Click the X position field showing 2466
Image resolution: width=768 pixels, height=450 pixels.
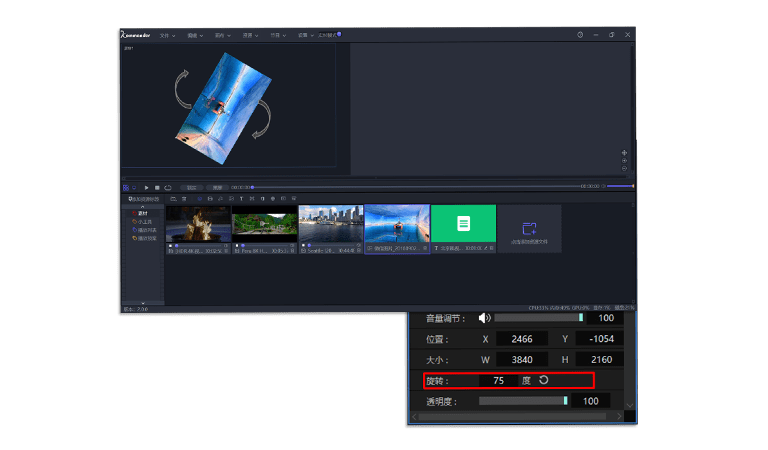tap(523, 339)
